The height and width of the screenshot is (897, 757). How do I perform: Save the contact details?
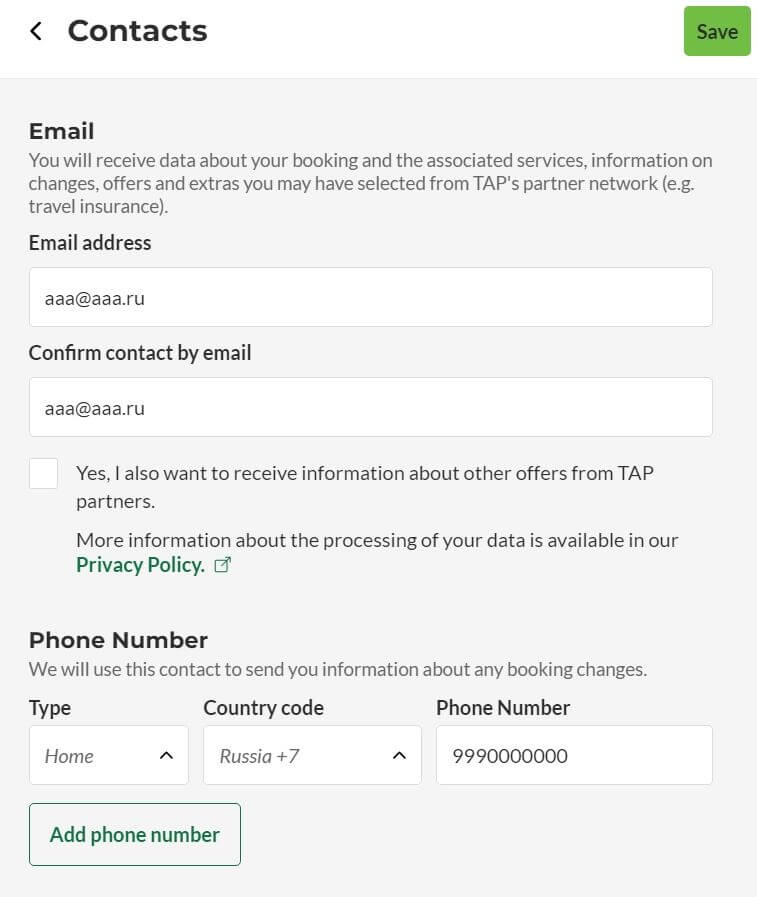coord(717,31)
